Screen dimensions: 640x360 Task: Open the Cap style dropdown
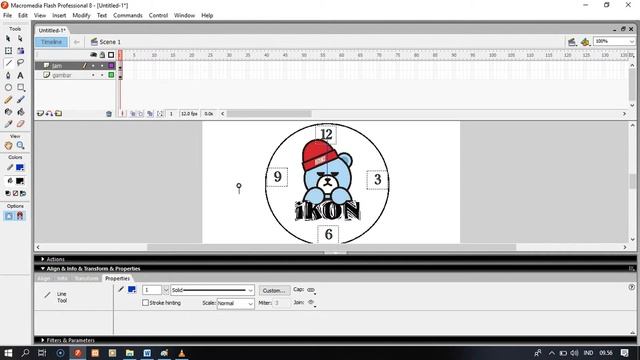[311, 290]
